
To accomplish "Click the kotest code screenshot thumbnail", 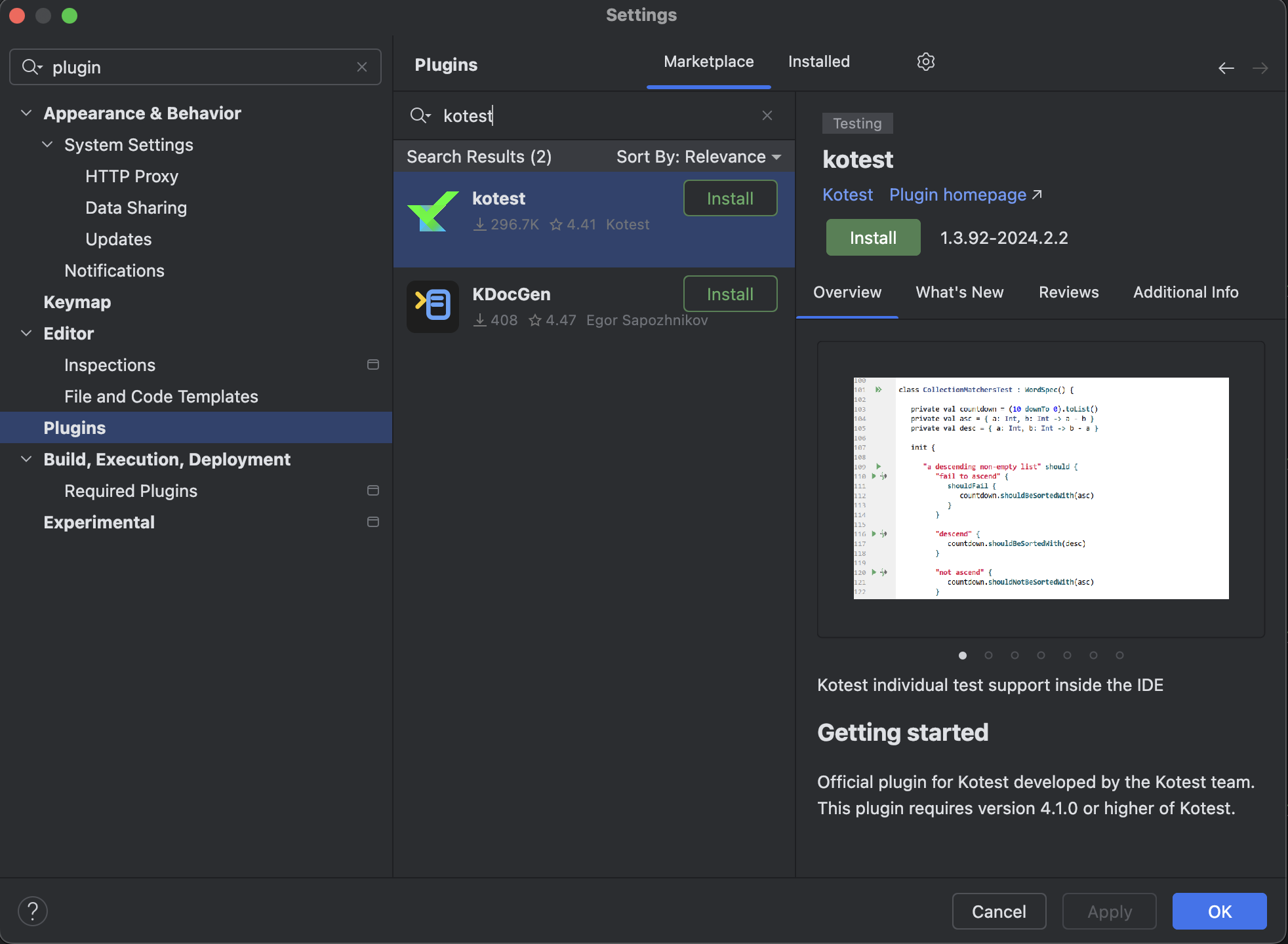I will click(1041, 488).
